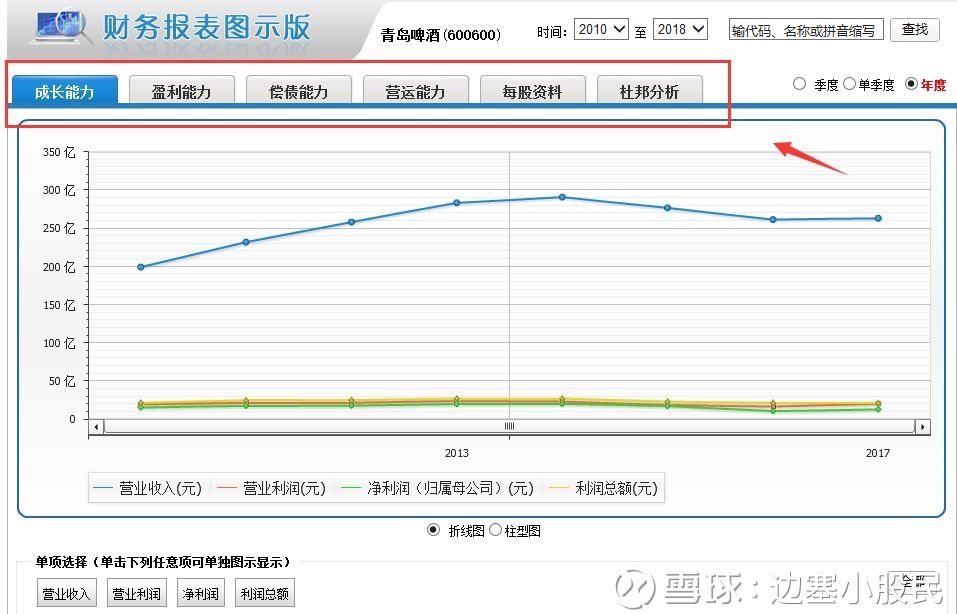Click the stock code input field
Screen dimensions: 957x614
coord(804,29)
